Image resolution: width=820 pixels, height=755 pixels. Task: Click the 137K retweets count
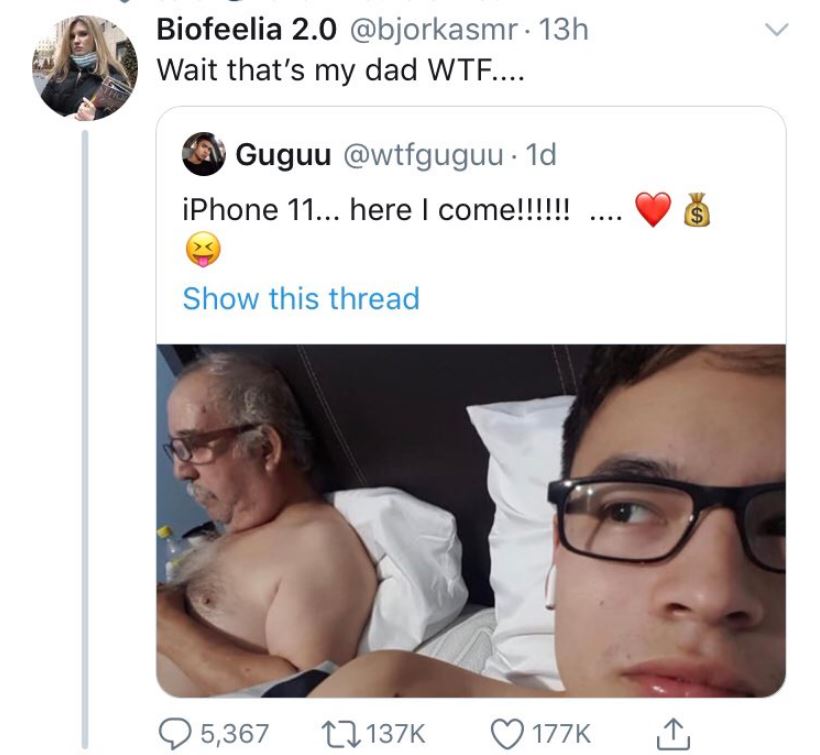click(397, 731)
